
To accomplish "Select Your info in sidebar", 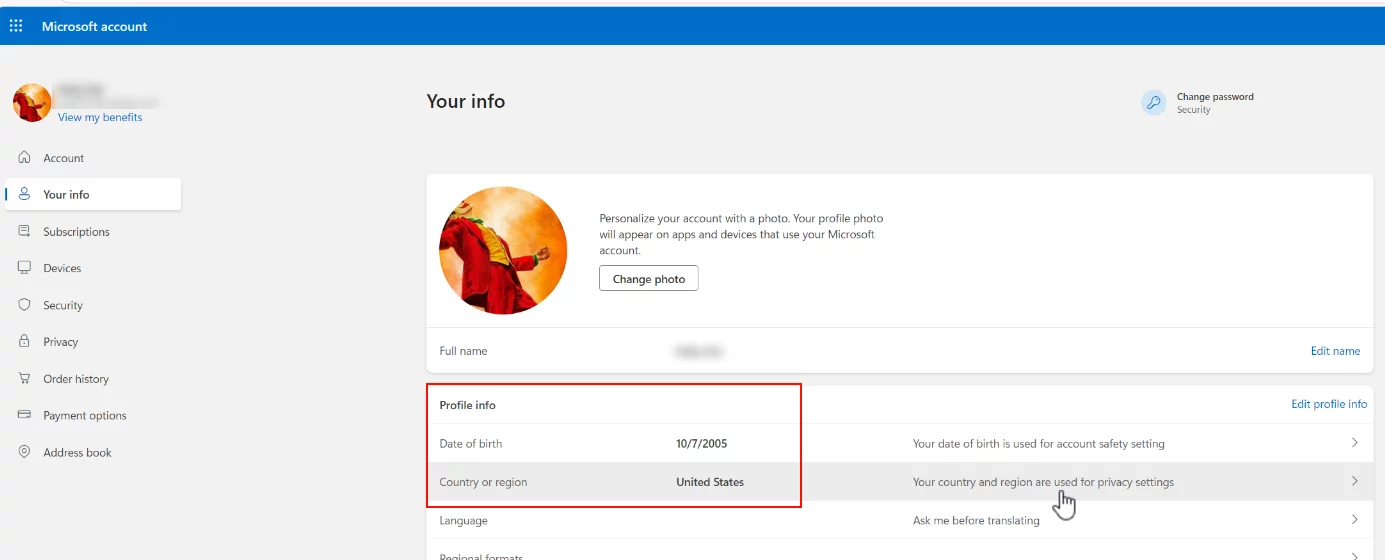I will tap(93, 194).
